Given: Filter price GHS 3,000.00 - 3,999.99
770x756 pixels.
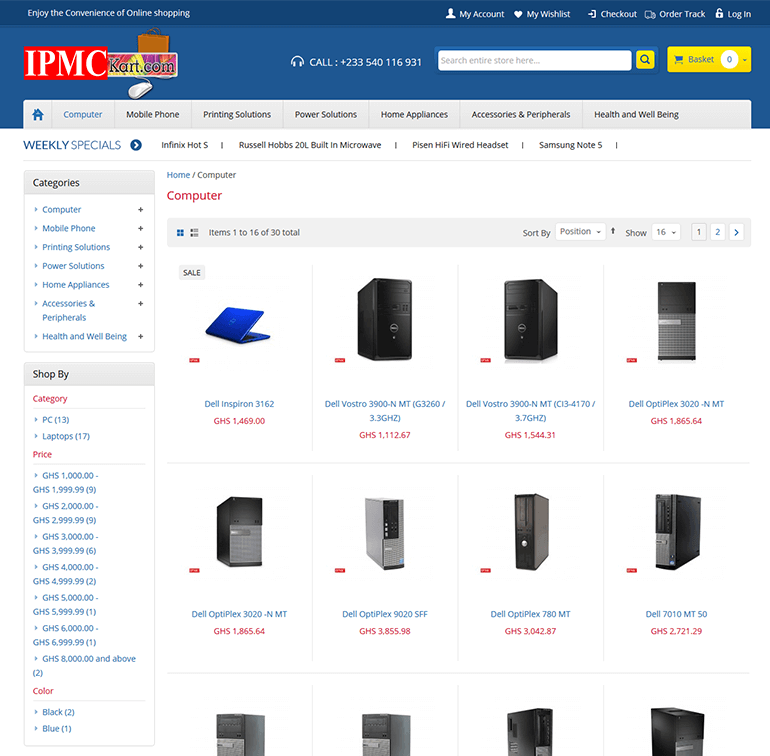Looking at the screenshot, I should point(66,543).
